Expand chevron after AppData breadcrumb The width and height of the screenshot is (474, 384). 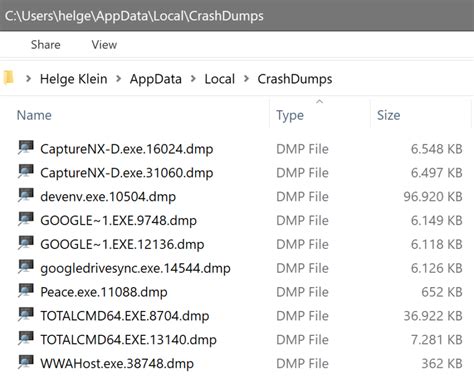pyautogui.click(x=193, y=79)
